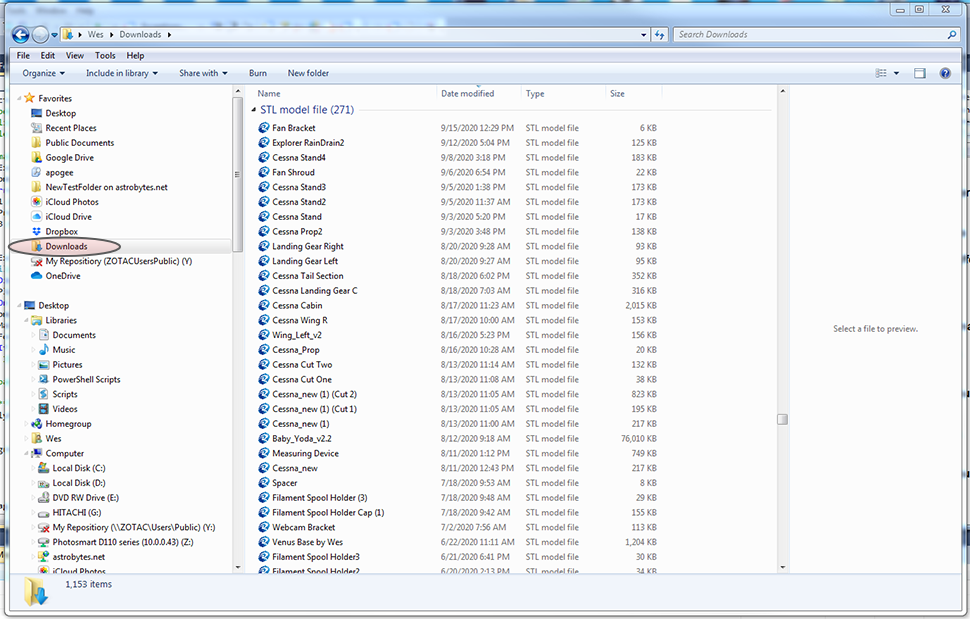970x619 pixels.
Task: Expand the Homegroup tree node
Action: 26,424
